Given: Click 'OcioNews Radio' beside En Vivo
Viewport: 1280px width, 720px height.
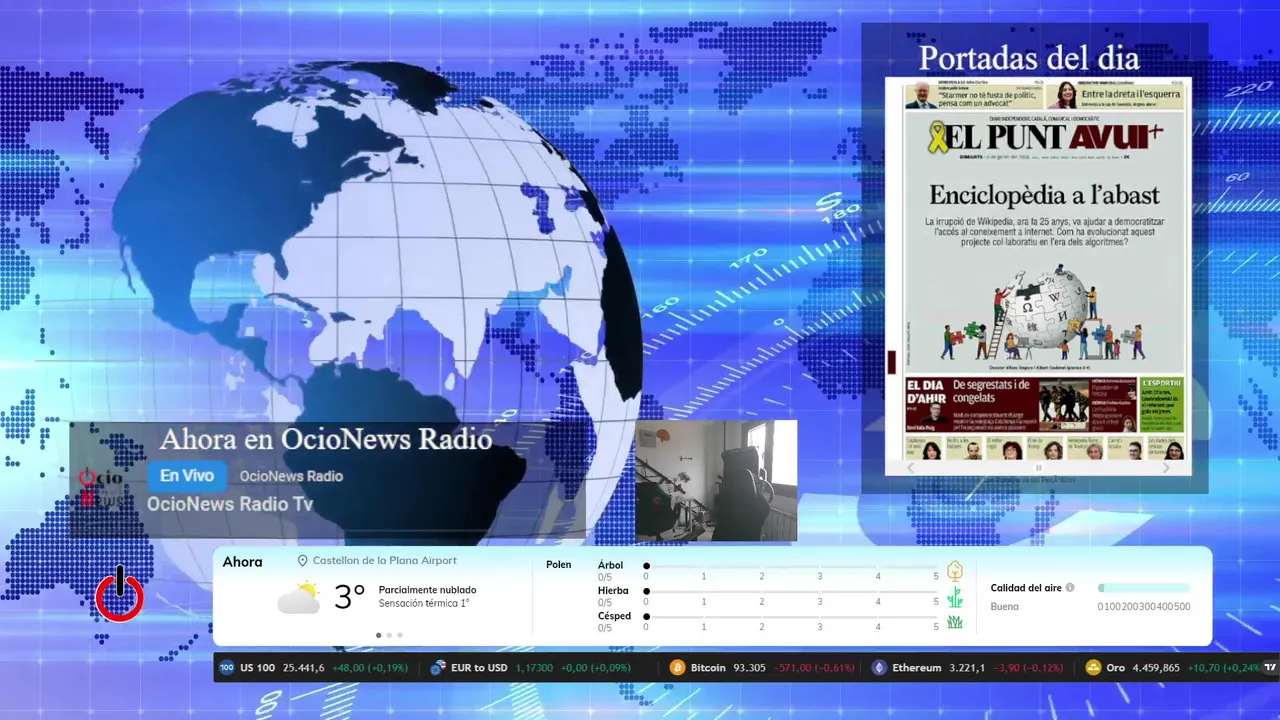Looking at the screenshot, I should [x=291, y=476].
